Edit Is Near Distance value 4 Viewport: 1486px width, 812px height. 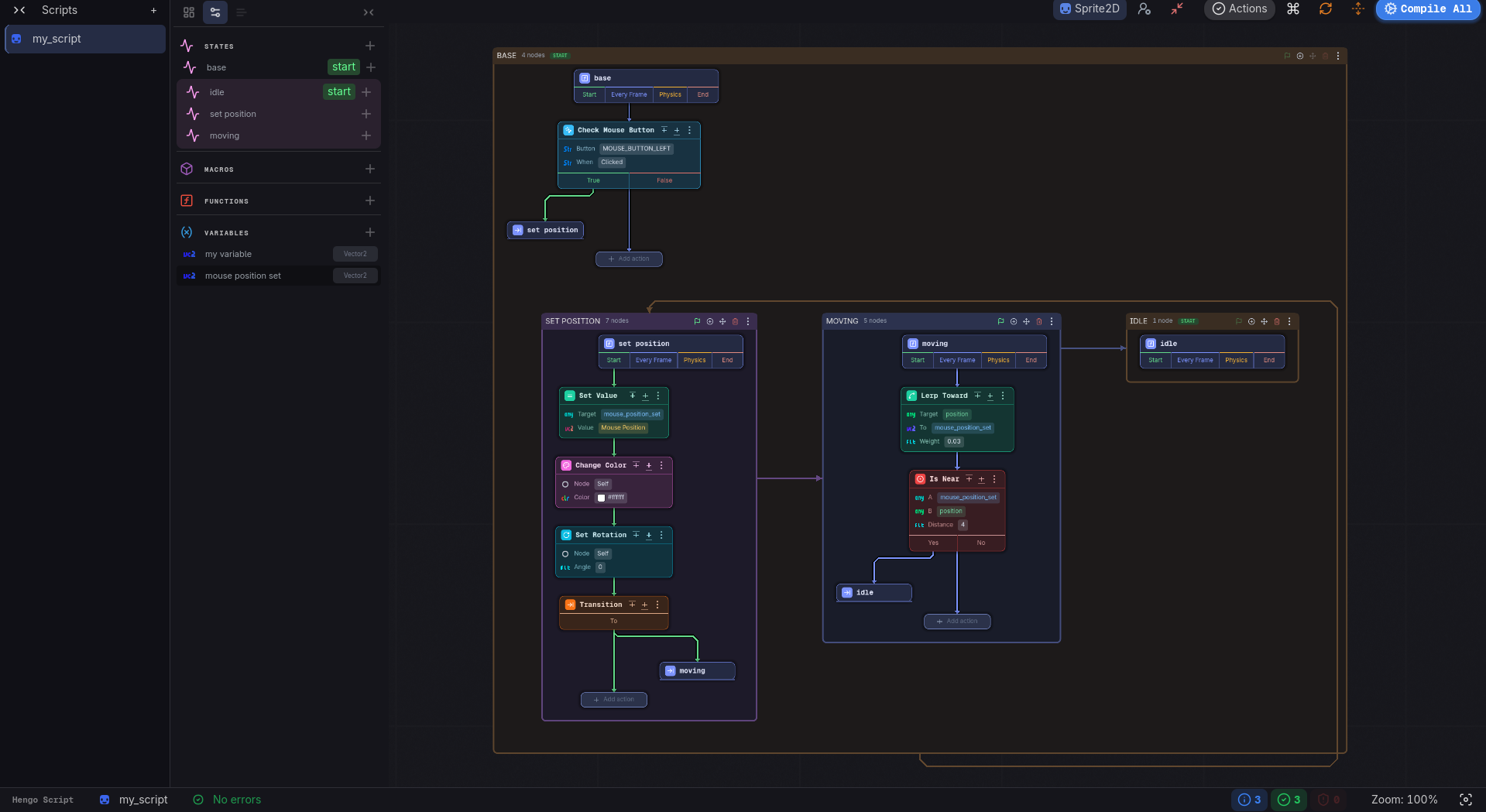click(963, 526)
